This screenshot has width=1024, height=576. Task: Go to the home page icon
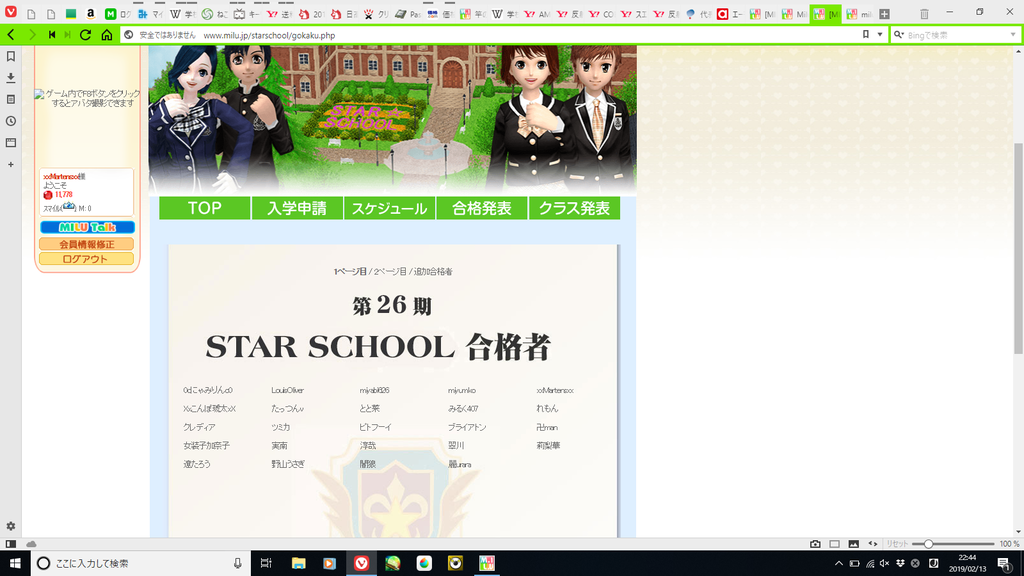(106, 34)
